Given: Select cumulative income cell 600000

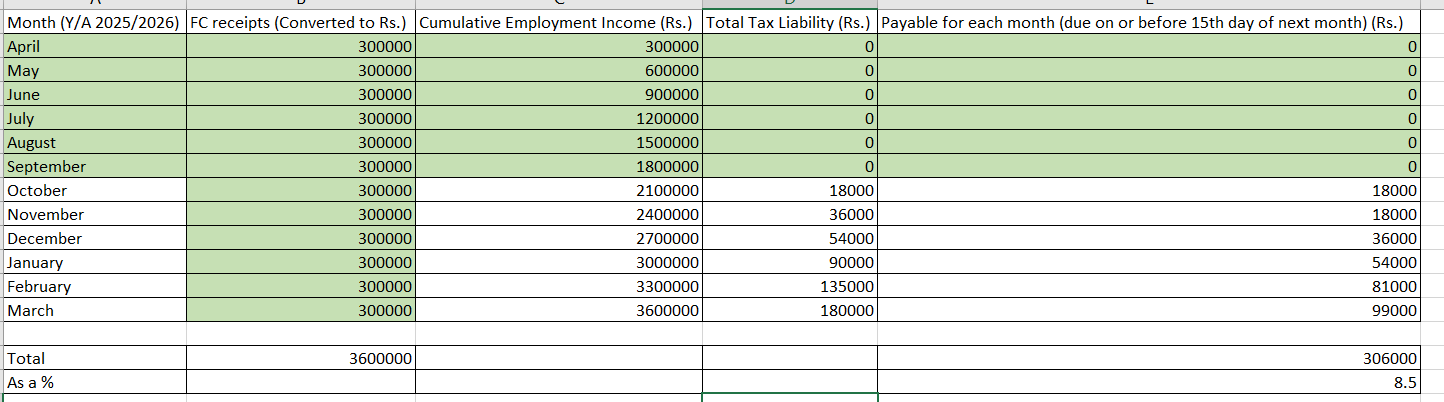Looking at the screenshot, I should (559, 71).
